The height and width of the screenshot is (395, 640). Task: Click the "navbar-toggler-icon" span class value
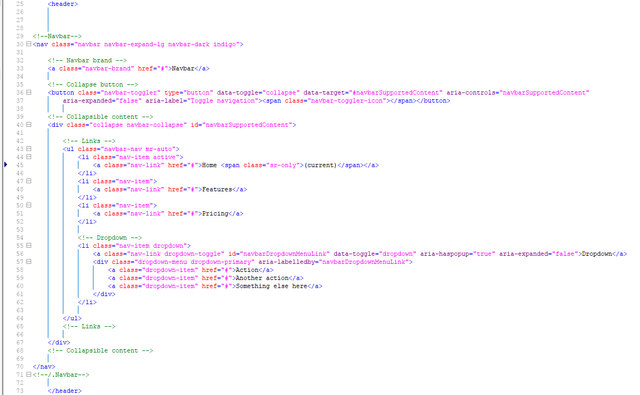[347, 101]
